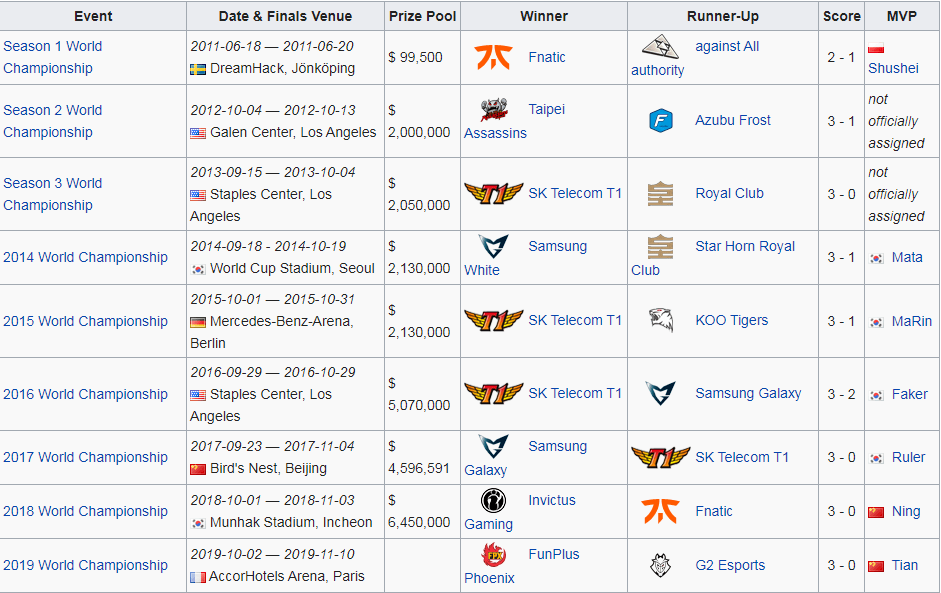Open the Season 1 World Championship link
941x593 pixels.
52,57
